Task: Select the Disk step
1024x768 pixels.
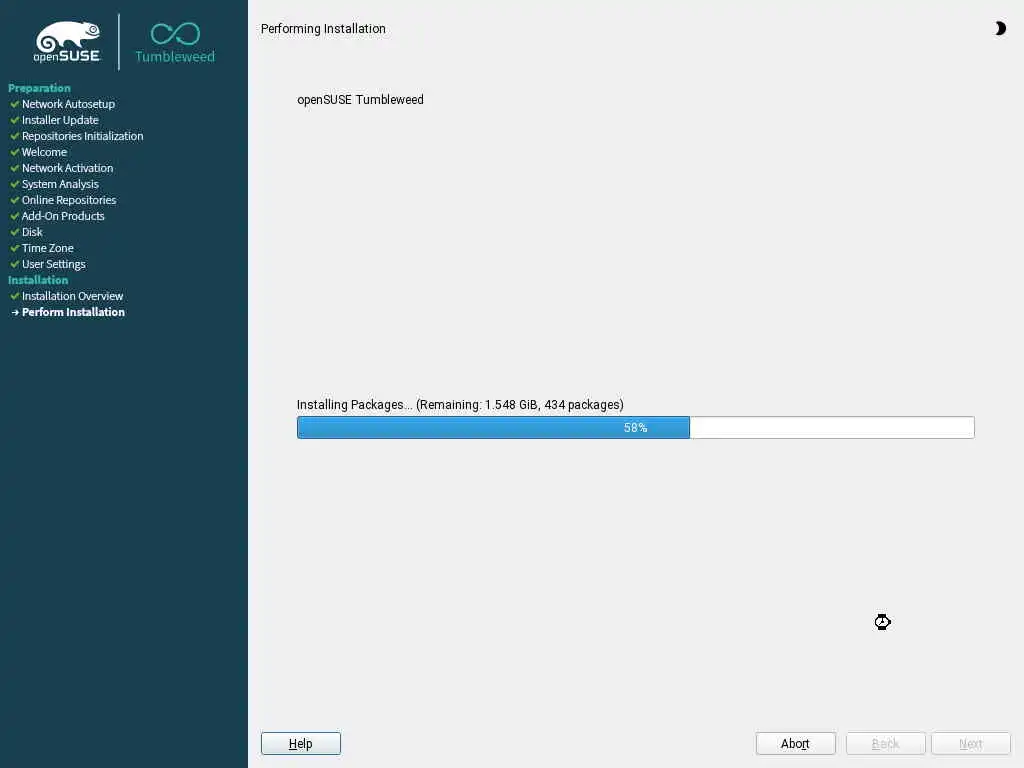Action: (32, 232)
